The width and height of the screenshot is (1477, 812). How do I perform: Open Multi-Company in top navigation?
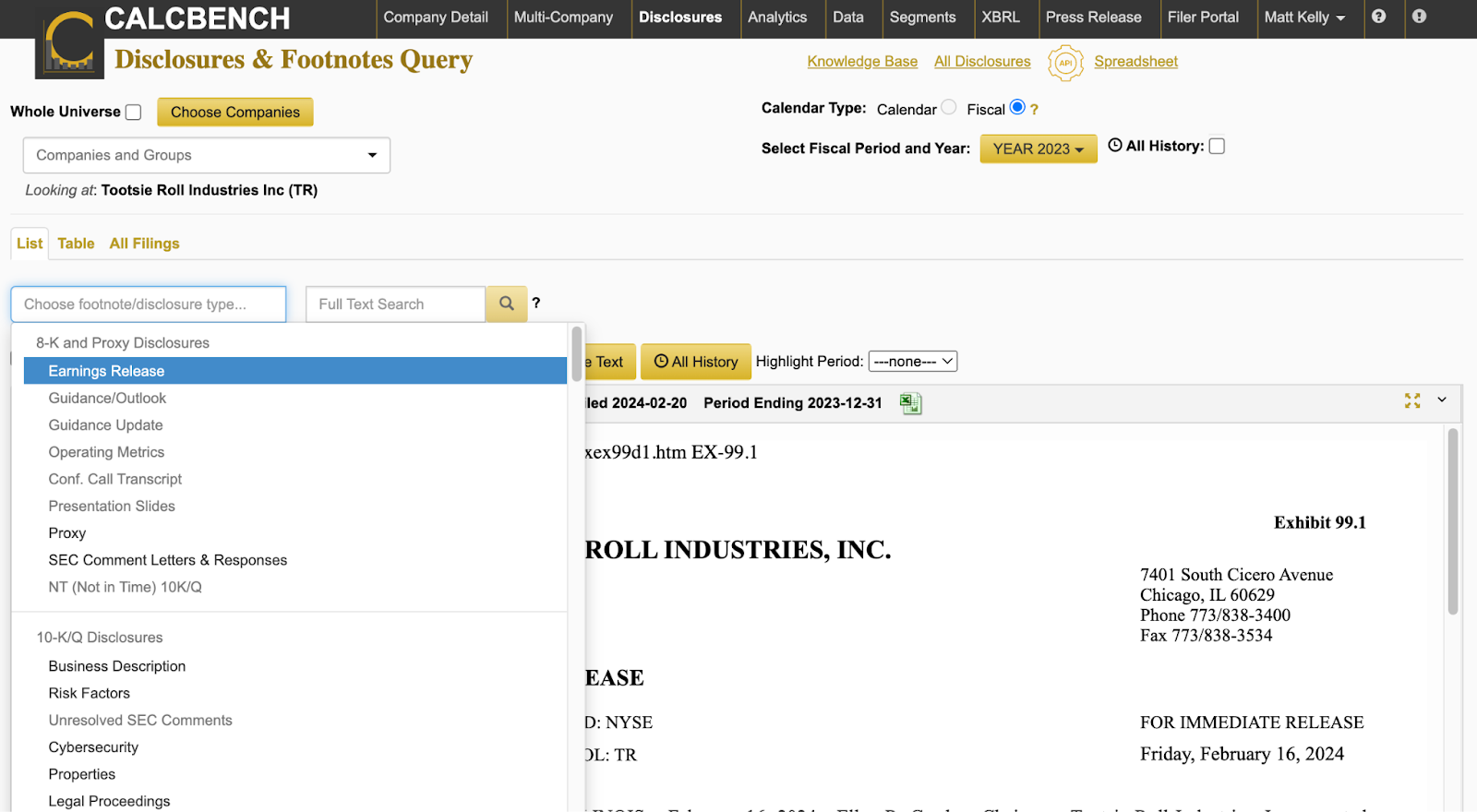(563, 18)
